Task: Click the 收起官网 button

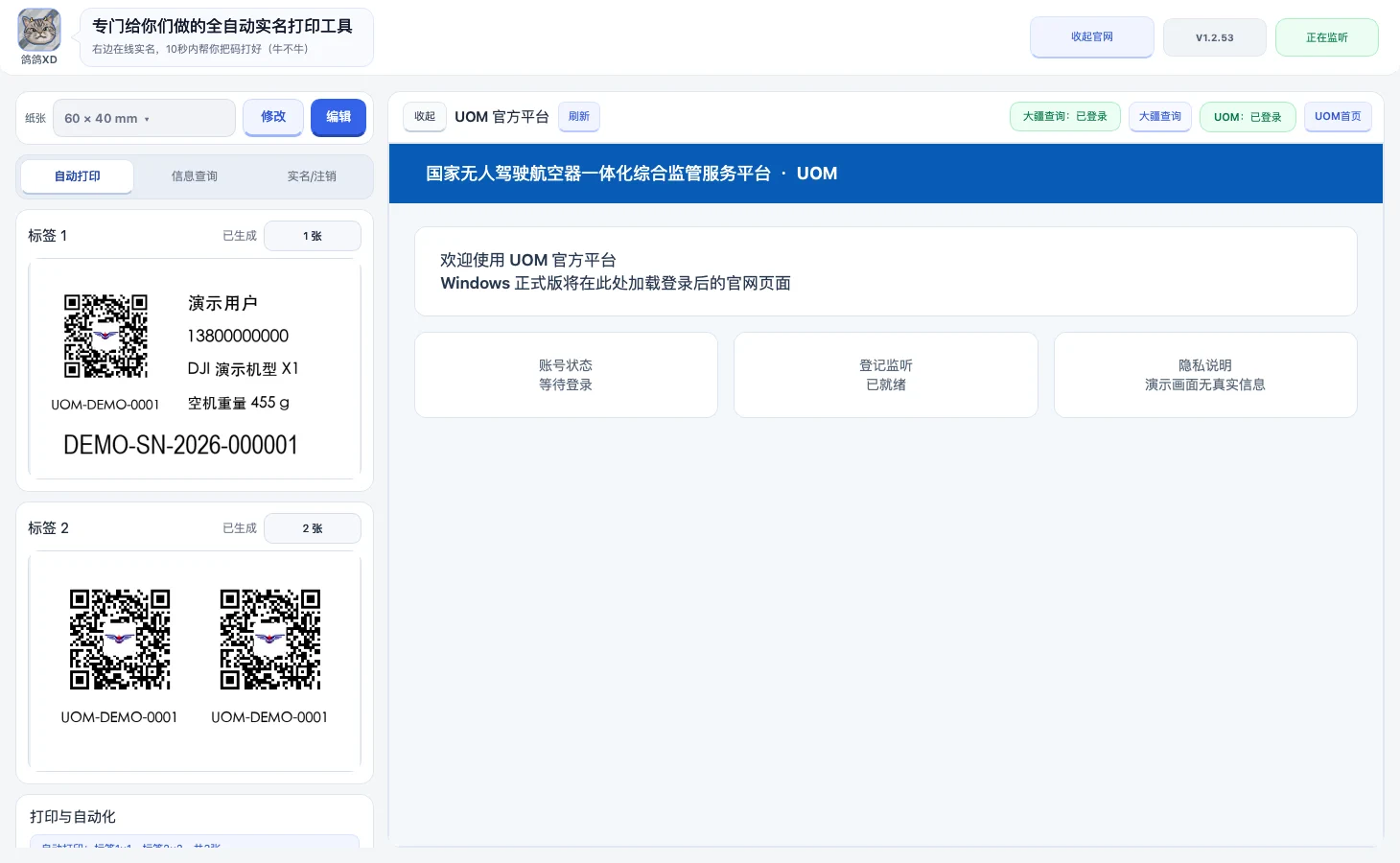Action: coord(1092,37)
